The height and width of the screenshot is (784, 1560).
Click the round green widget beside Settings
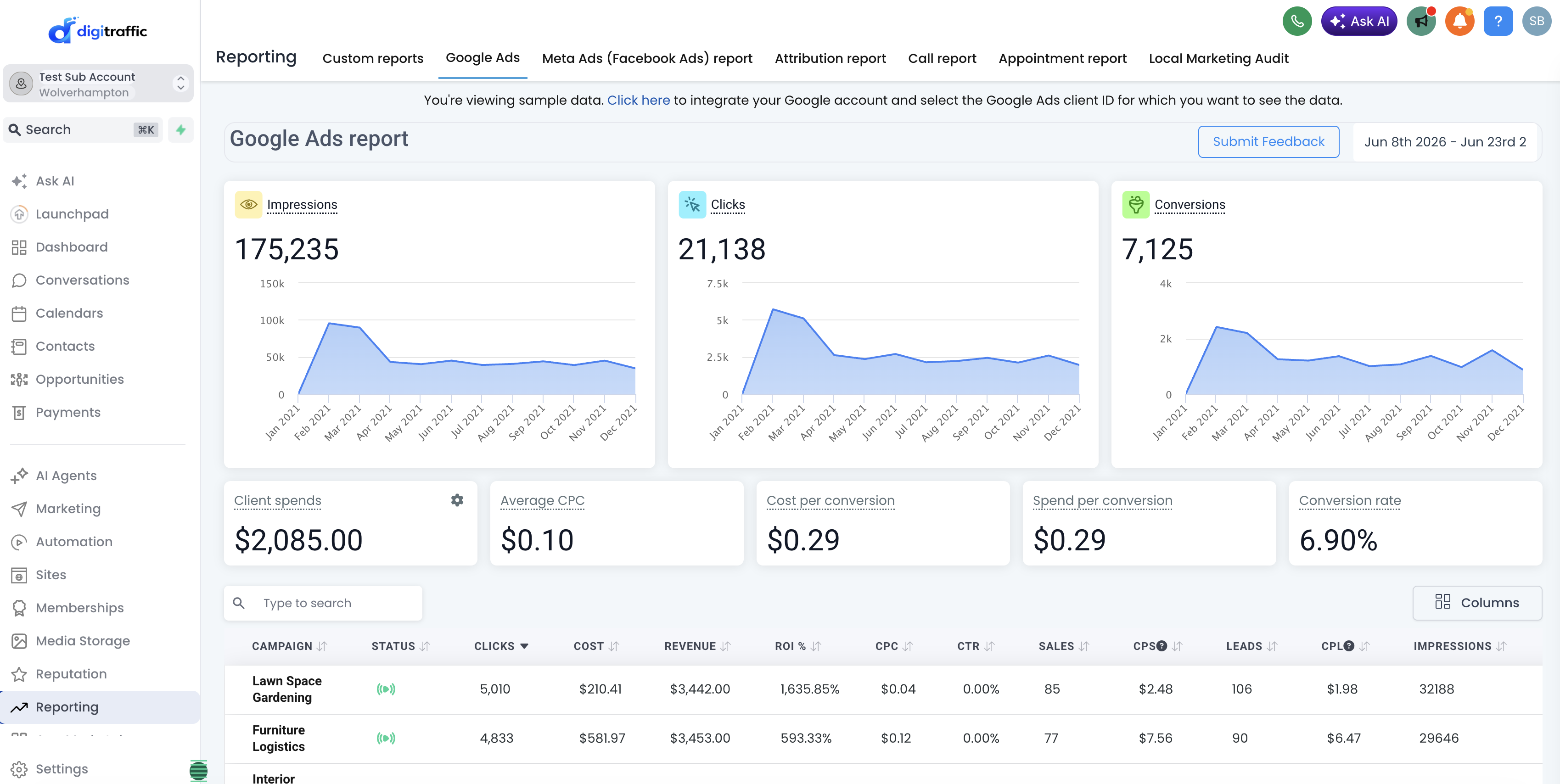click(x=198, y=770)
